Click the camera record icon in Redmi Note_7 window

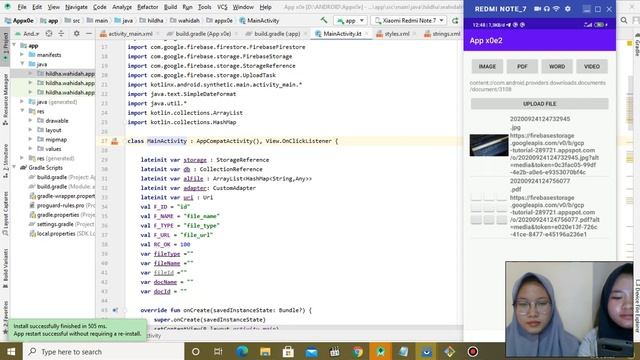(537, 9)
